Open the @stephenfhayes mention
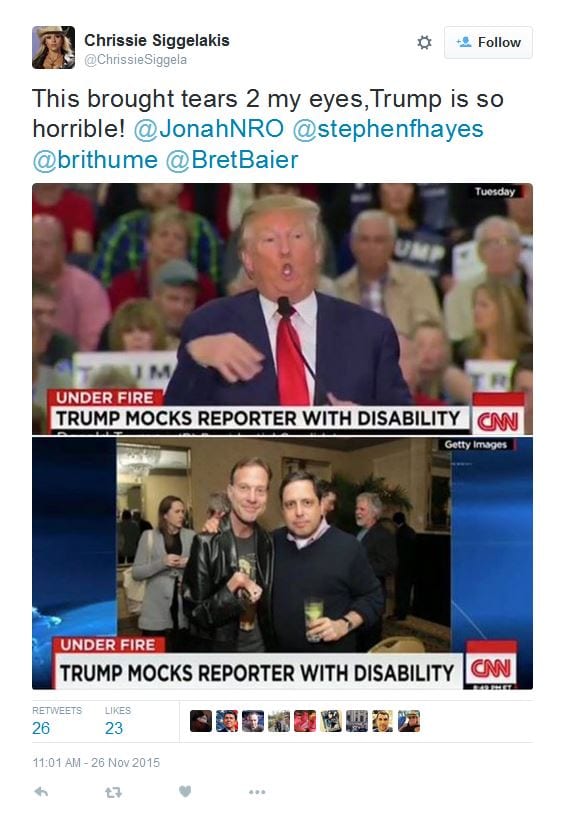563x819 pixels. click(388, 130)
